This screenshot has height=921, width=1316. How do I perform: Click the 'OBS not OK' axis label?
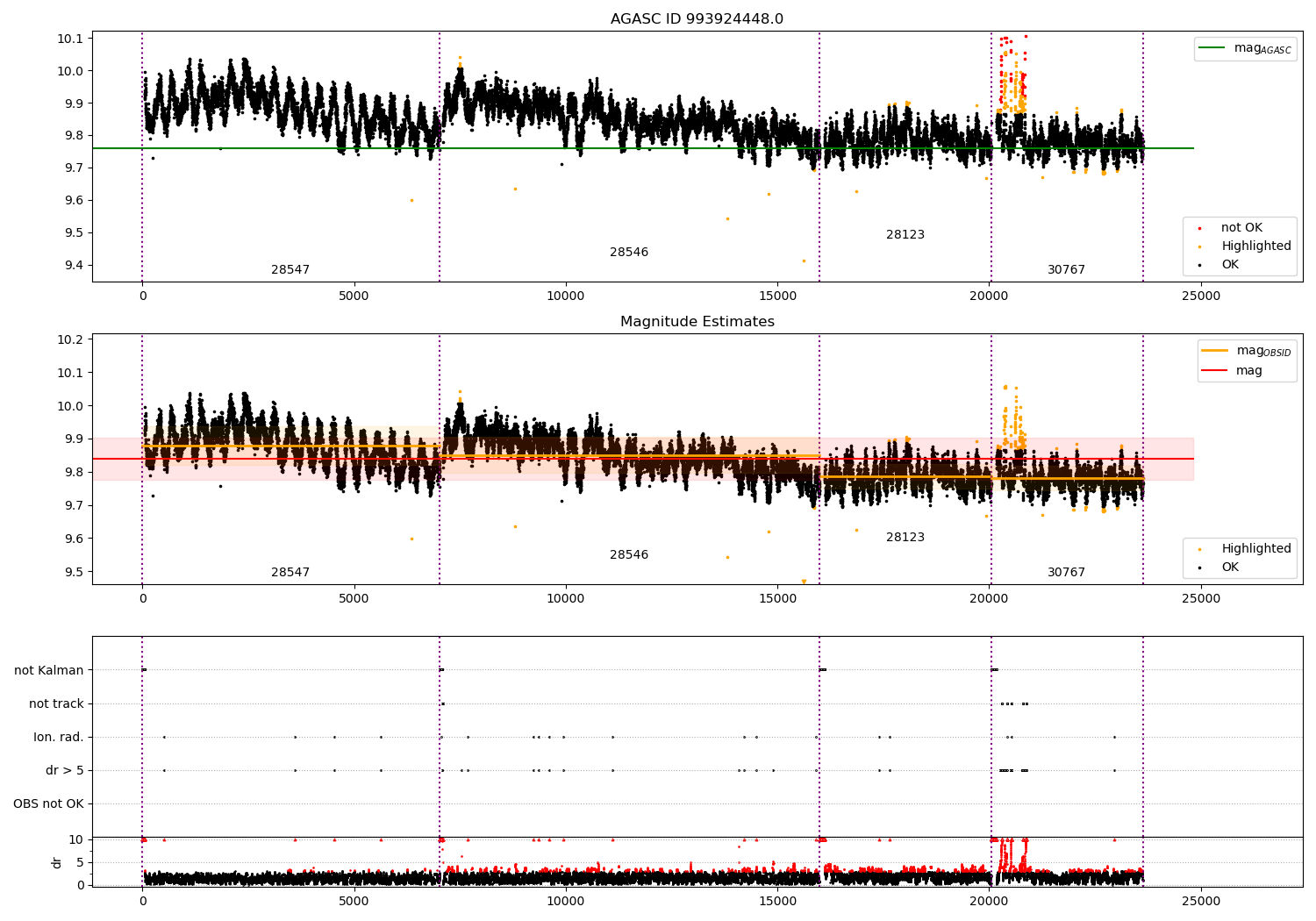coord(48,804)
